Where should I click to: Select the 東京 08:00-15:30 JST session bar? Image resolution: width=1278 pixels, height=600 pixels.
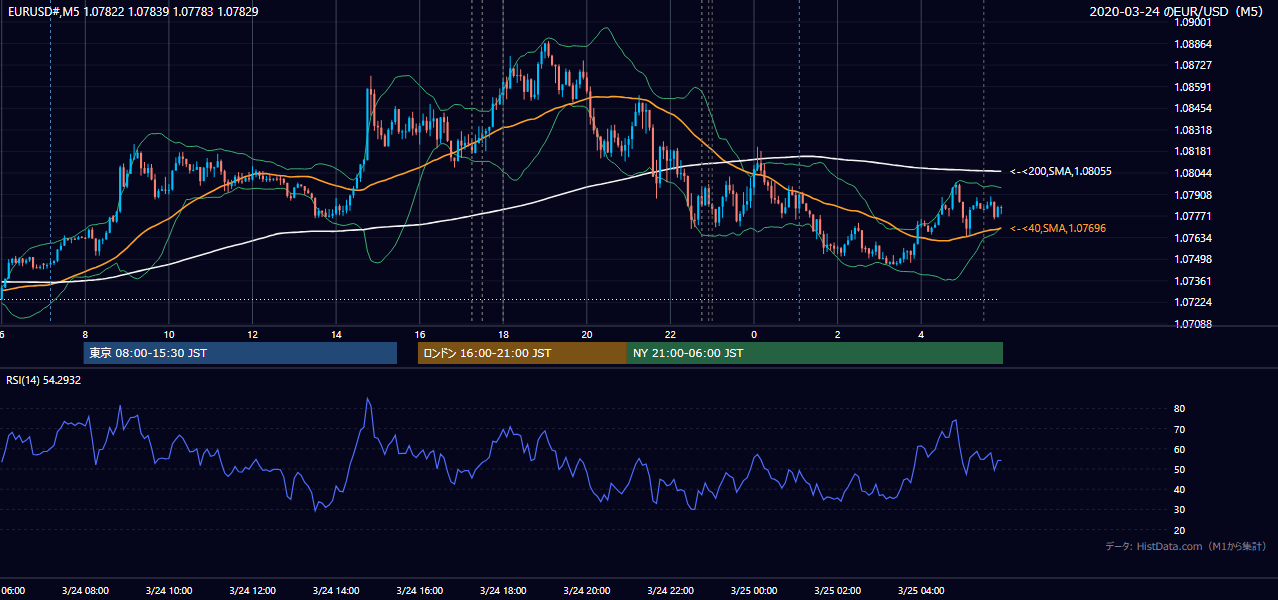point(240,353)
